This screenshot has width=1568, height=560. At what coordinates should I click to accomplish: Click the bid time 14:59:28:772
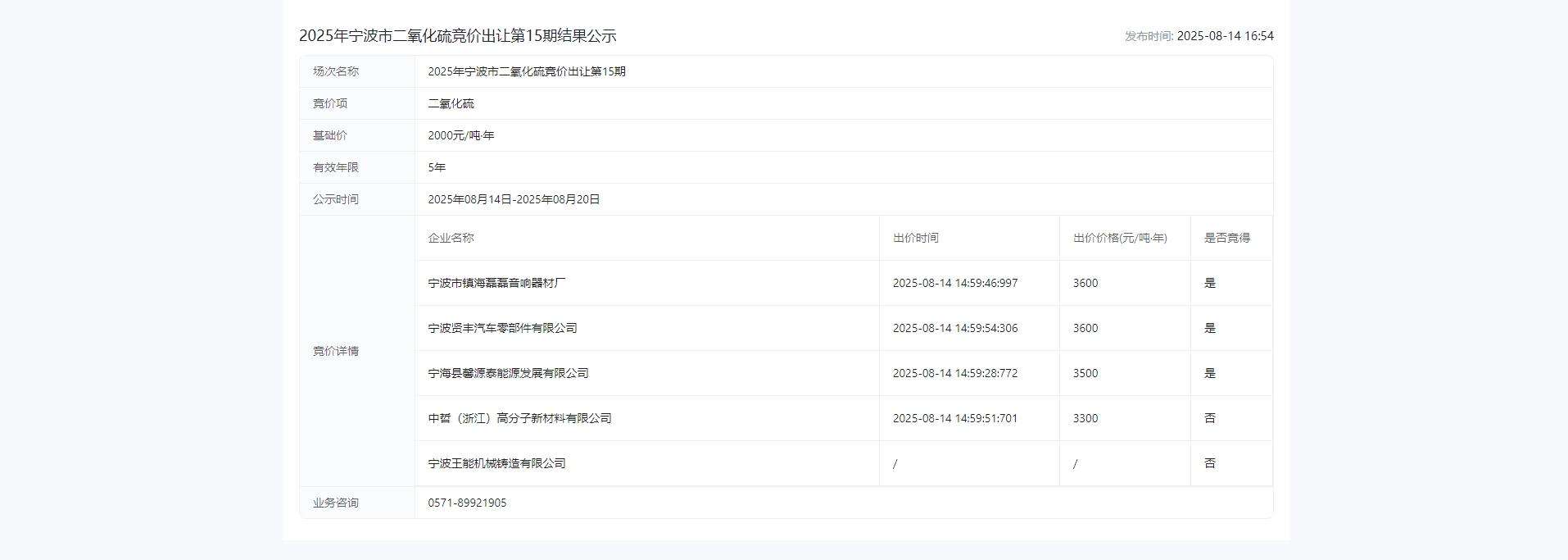[954, 373]
